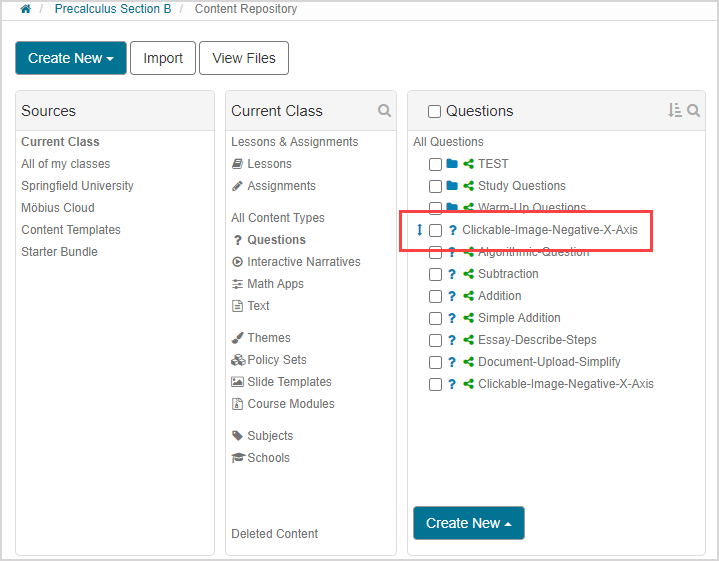Viewport: 719px width, 561px height.
Task: Open the bottom Create New dropdown
Action: (468, 523)
